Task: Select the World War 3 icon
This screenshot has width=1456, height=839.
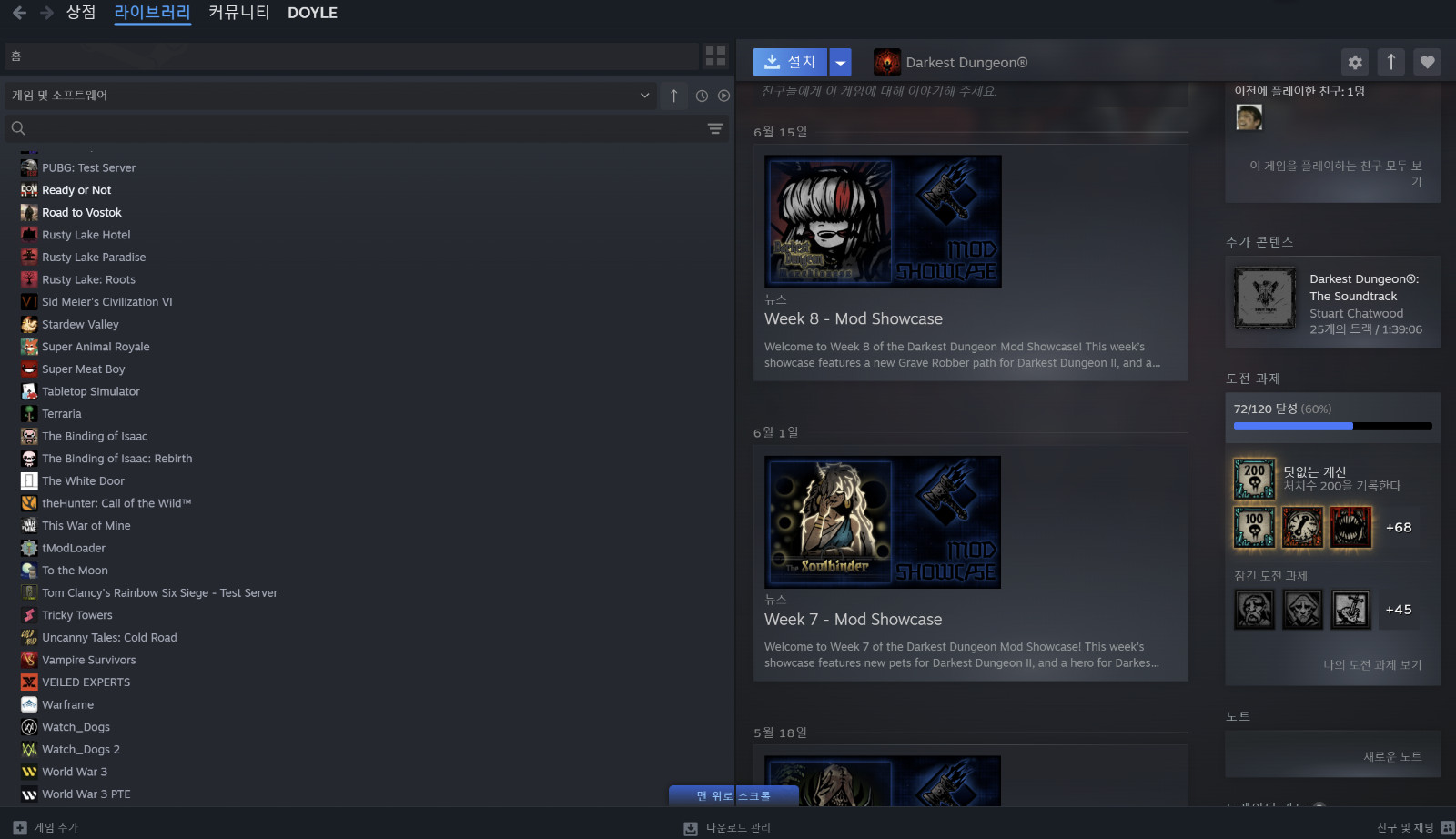Action: click(x=29, y=772)
